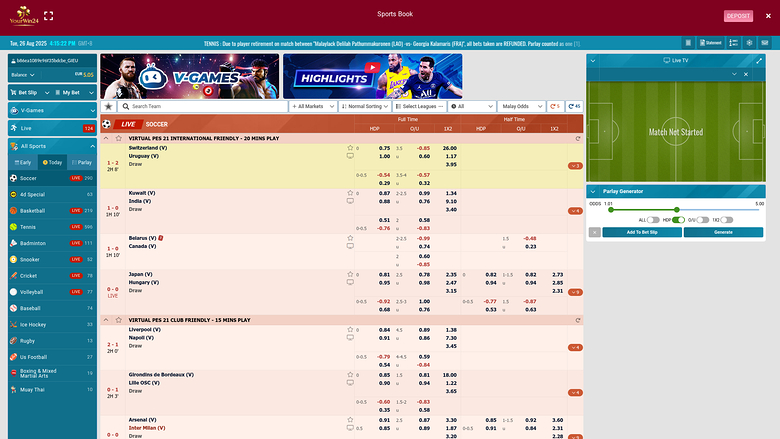The width and height of the screenshot is (780, 439).
Task: Expand the V-Games menu
Action: (52, 110)
